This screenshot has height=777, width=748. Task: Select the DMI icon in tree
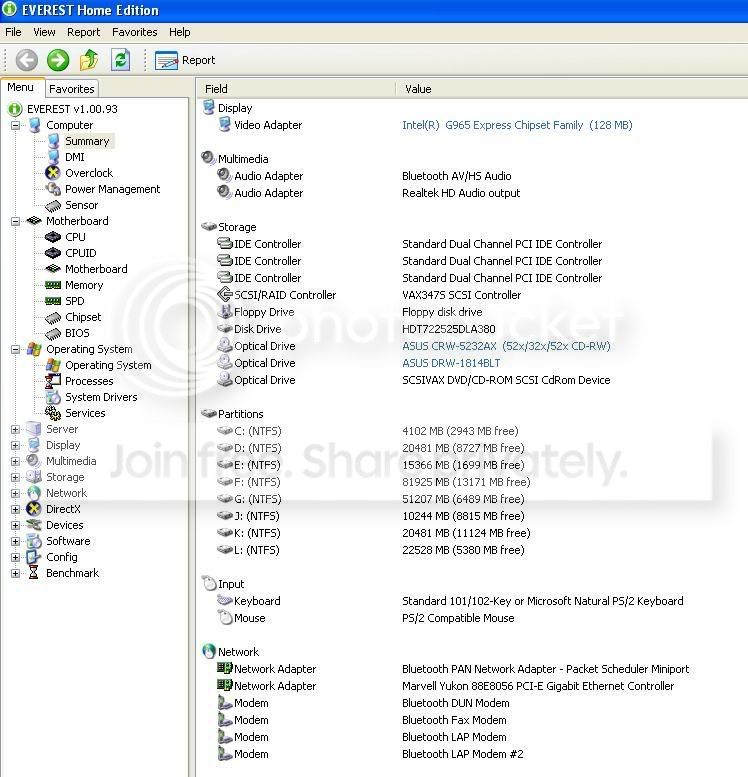coord(54,157)
